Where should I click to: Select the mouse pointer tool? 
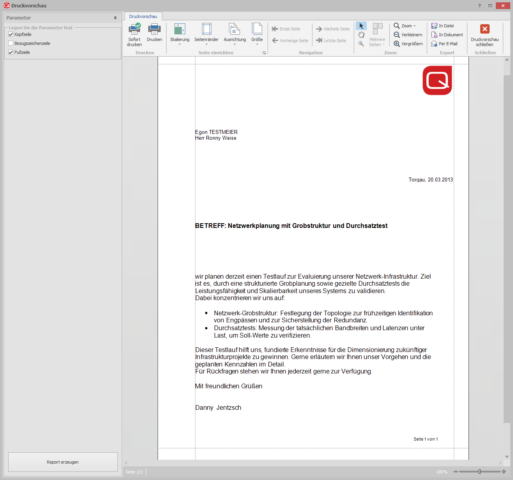coord(361,26)
